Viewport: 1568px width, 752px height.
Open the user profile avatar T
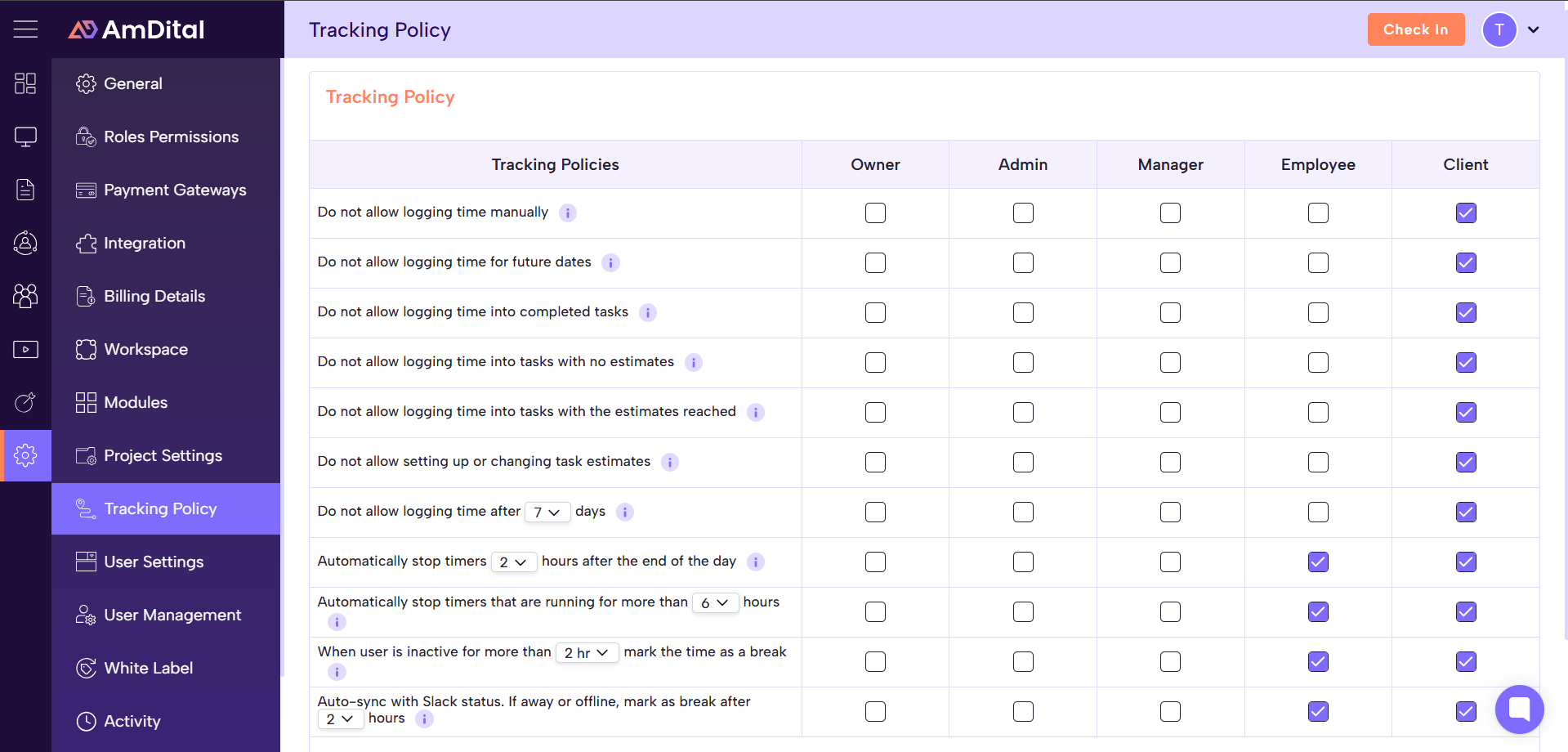pos(1499,29)
